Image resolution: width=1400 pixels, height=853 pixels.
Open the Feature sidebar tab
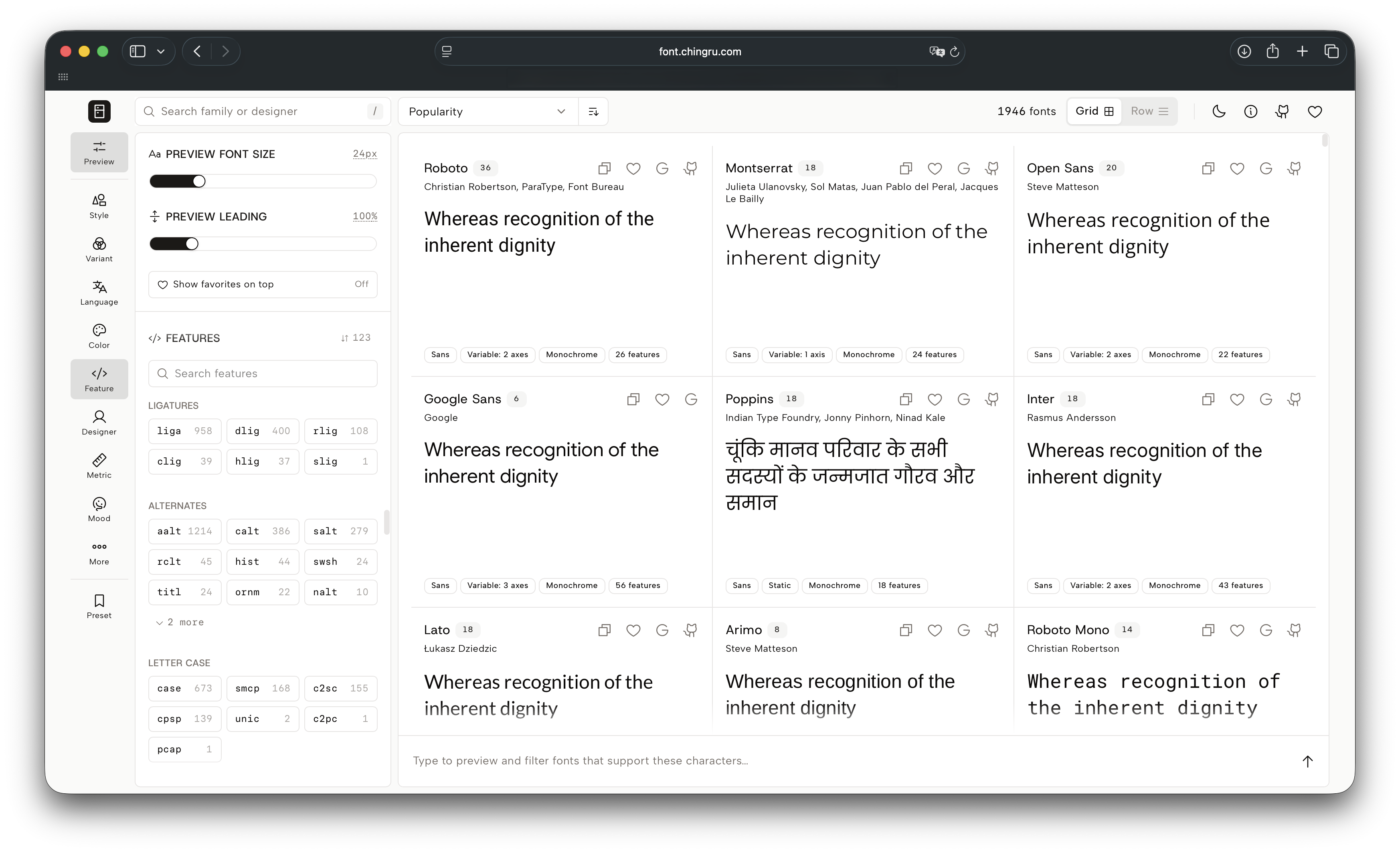click(99, 379)
